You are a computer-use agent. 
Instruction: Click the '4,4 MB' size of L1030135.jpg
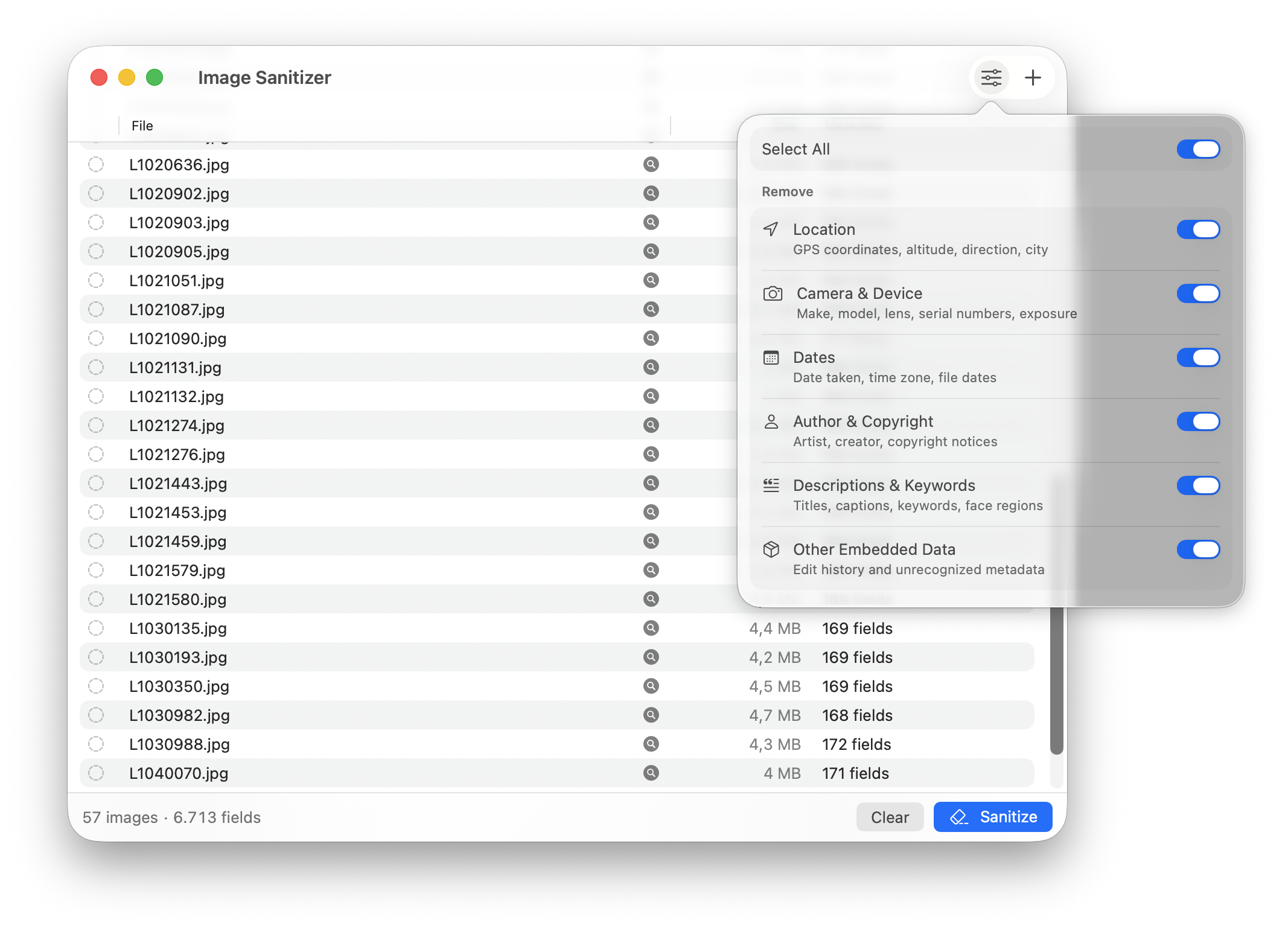[775, 629]
